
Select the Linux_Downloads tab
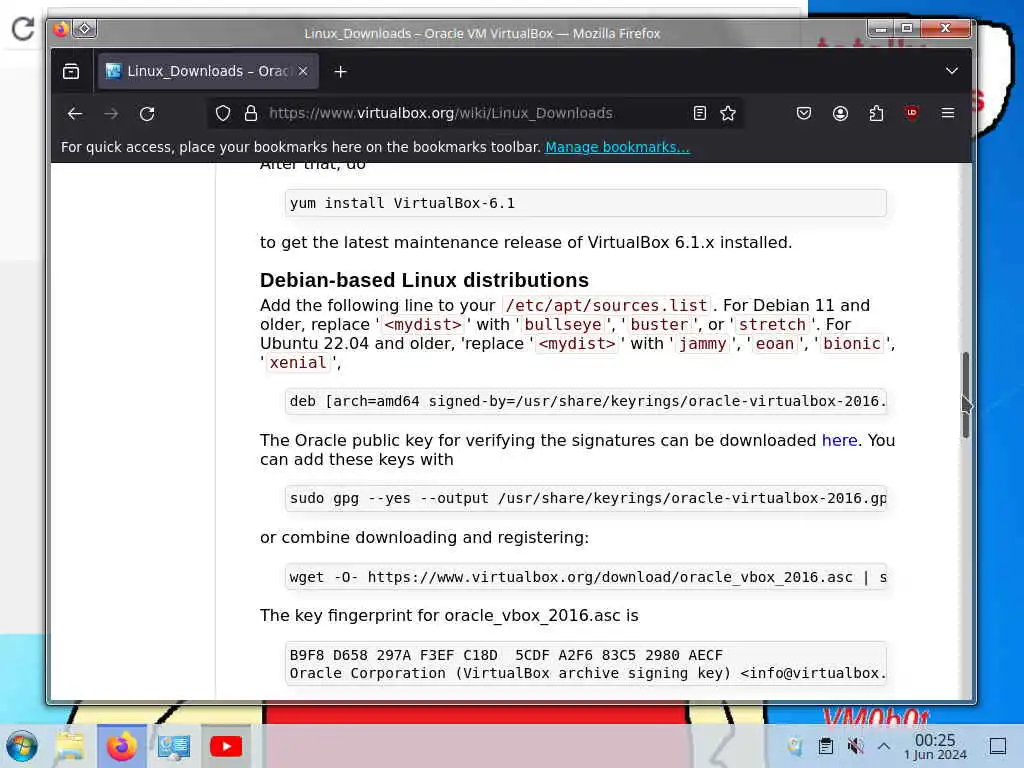(x=208, y=71)
